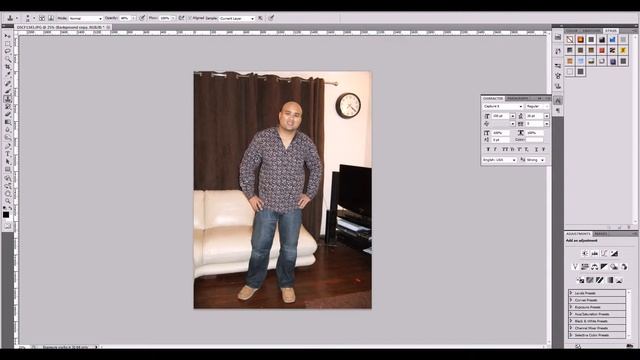Open the anti-aliasing Strong dropdown
This screenshot has height=360, width=640.
point(535,160)
